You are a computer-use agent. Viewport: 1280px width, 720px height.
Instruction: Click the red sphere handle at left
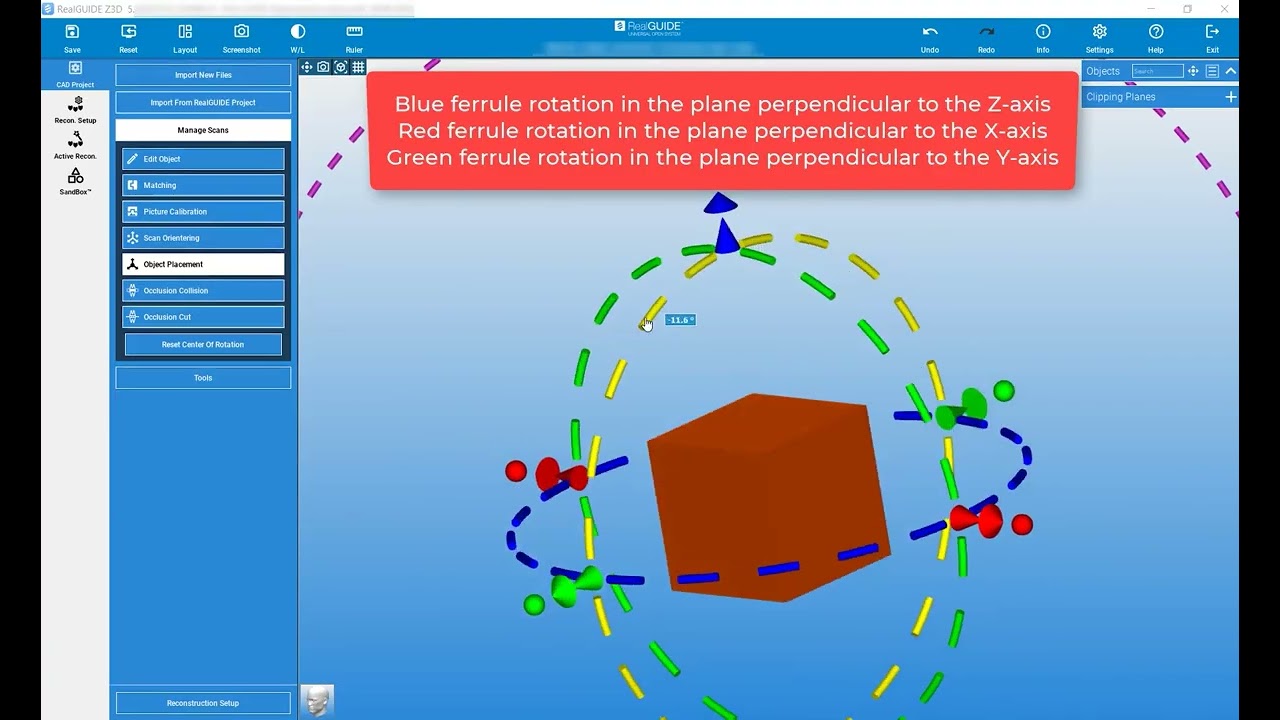pos(516,470)
